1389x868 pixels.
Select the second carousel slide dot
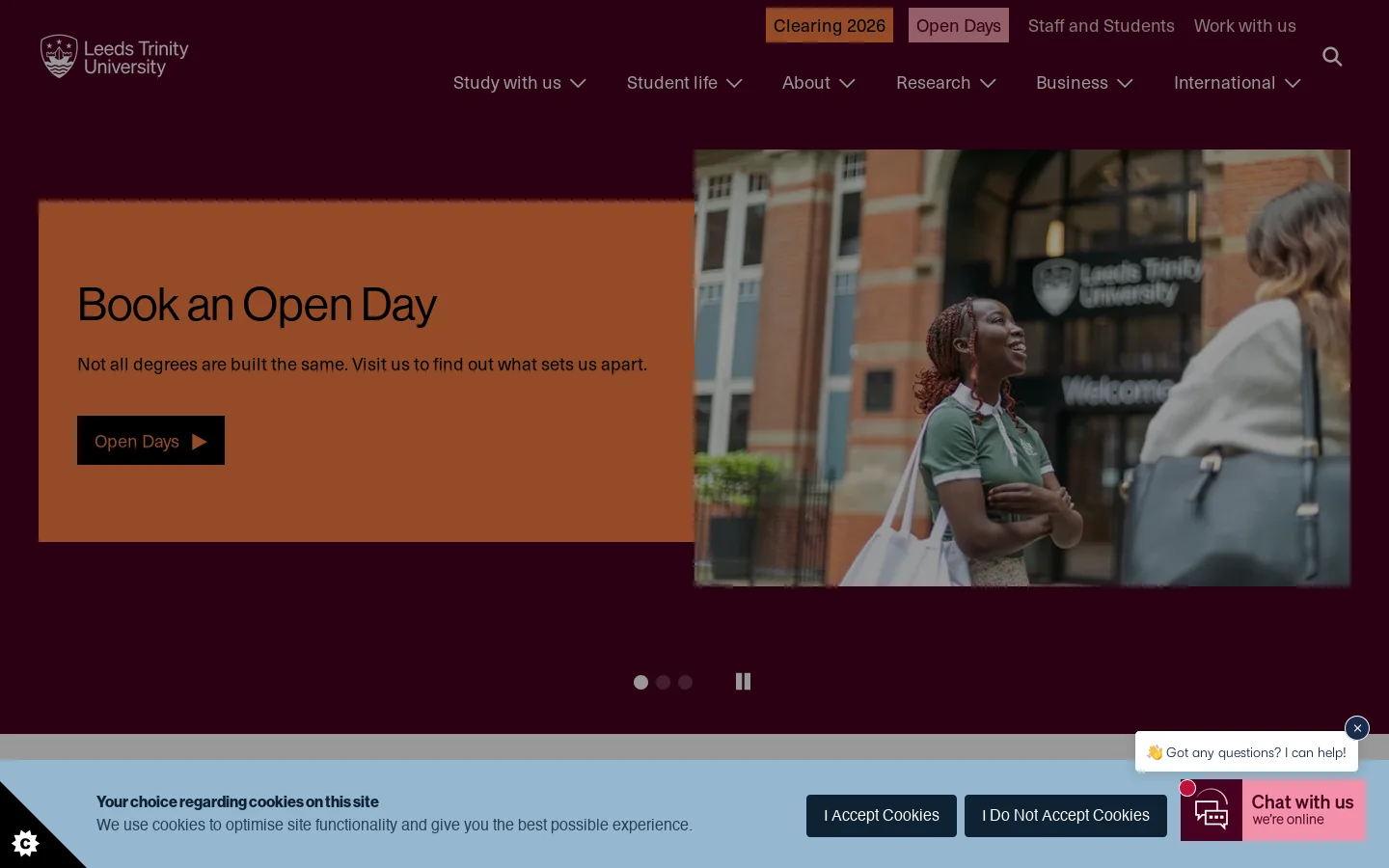(x=663, y=682)
